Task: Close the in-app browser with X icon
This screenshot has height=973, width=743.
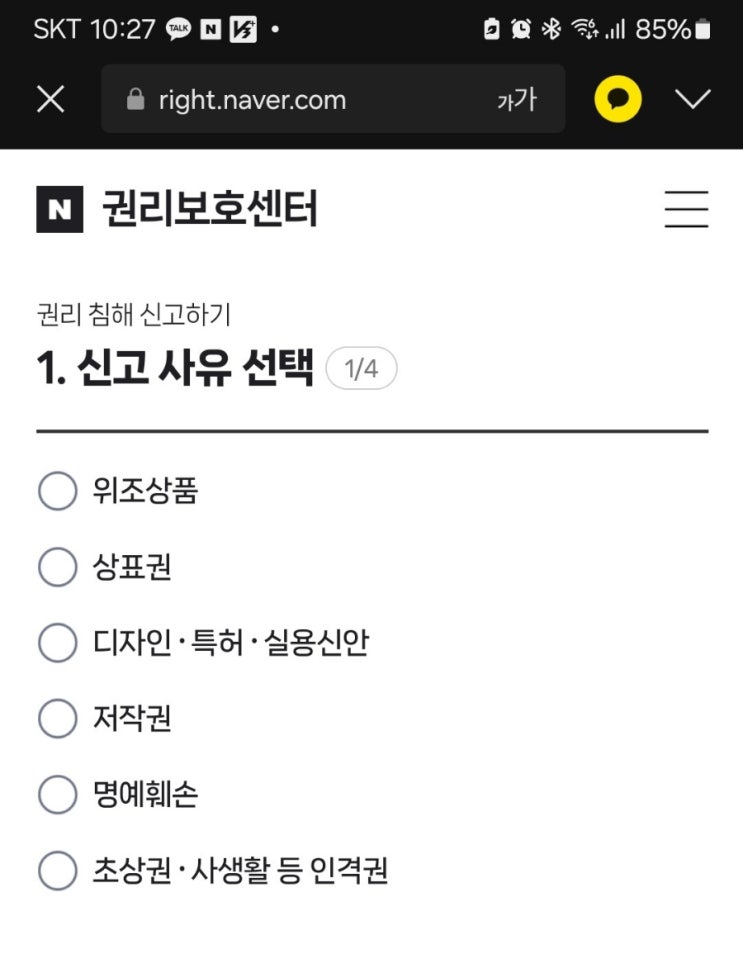Action: coord(50,99)
